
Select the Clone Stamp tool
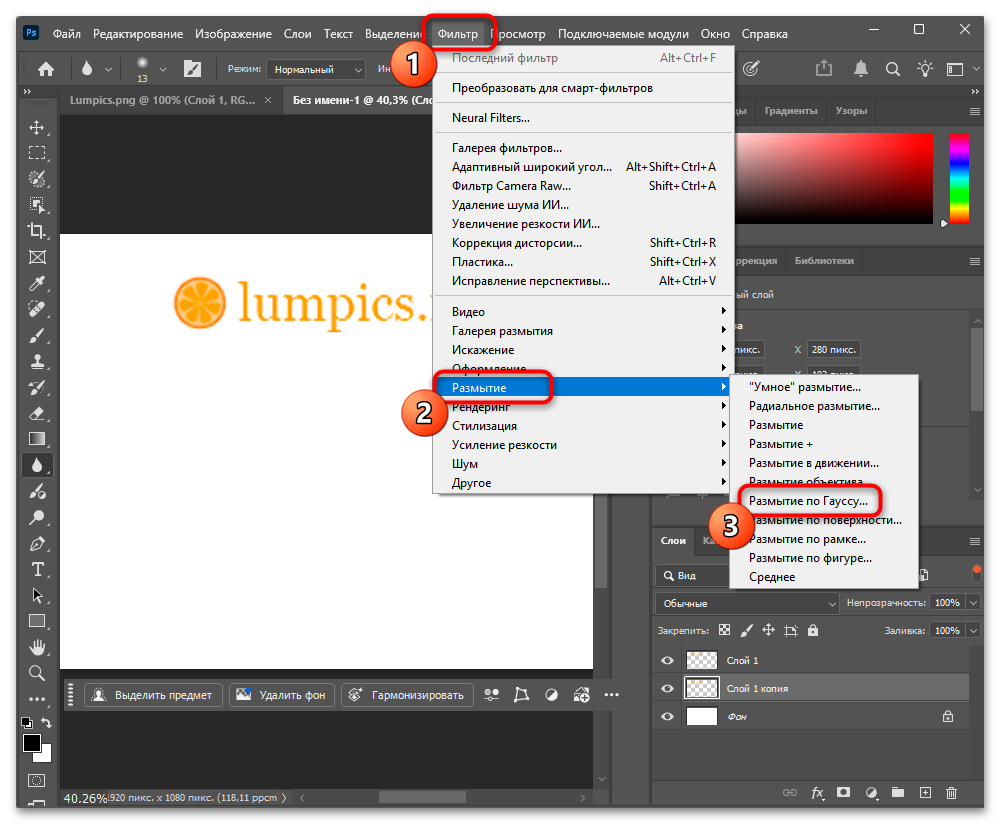(x=37, y=362)
